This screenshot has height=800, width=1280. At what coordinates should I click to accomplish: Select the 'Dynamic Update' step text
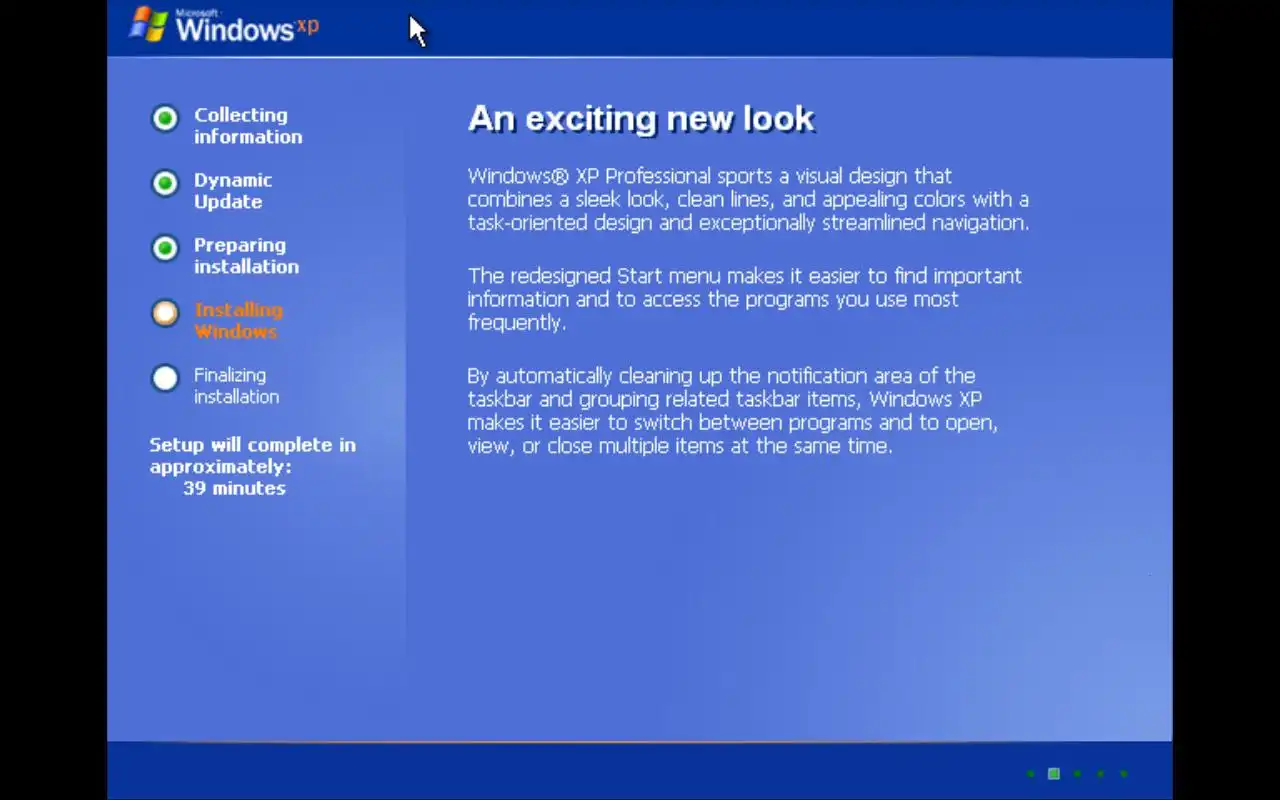pos(232,191)
